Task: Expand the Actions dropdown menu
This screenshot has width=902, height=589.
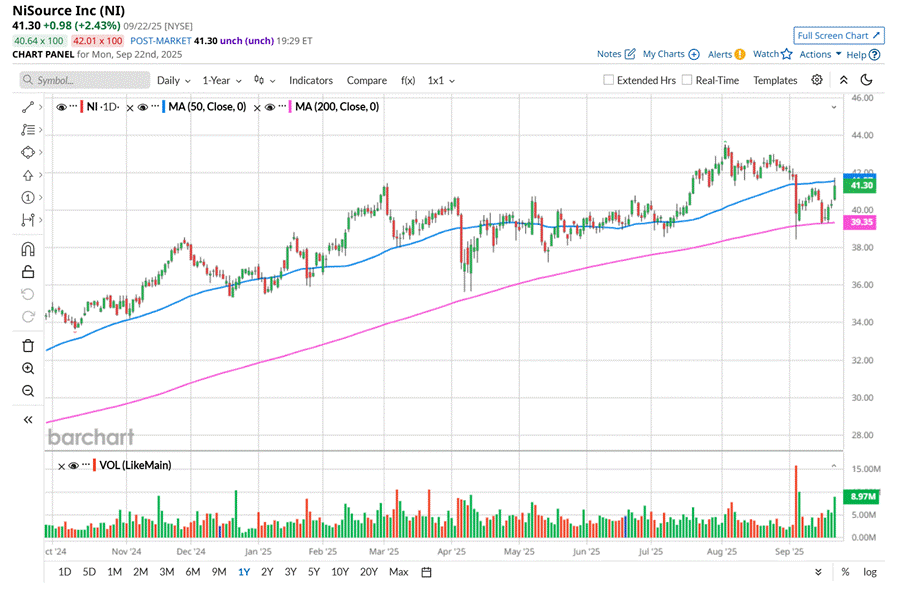Action: 820,54
